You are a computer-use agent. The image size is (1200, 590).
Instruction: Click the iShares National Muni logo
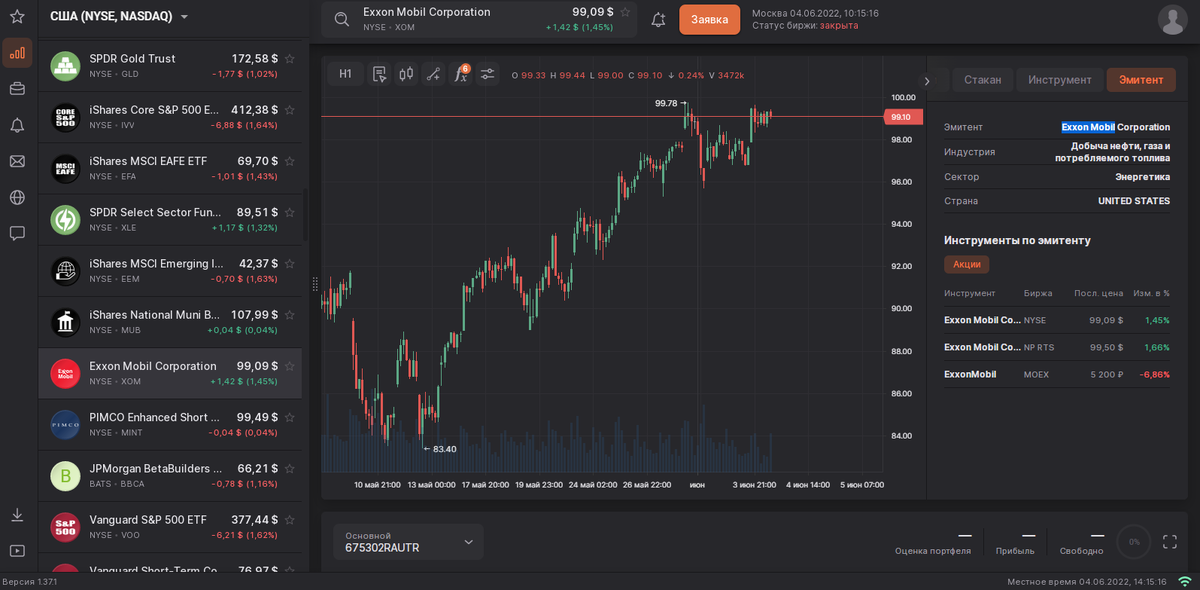[65, 322]
